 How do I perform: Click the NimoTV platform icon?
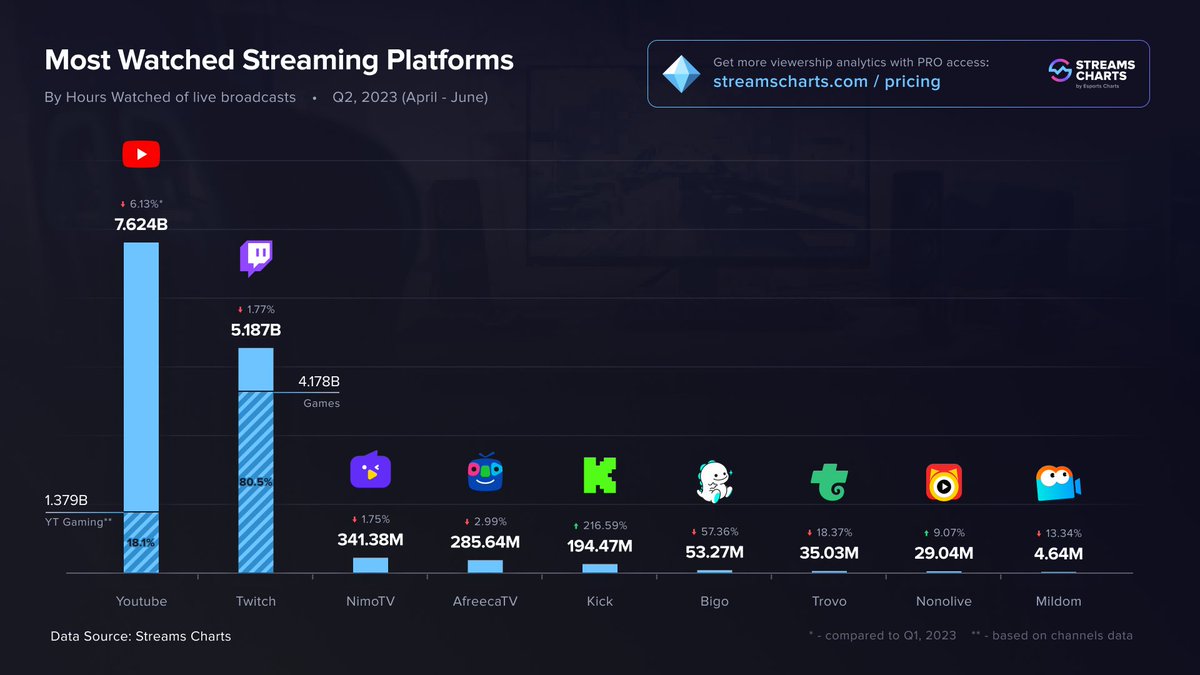pos(371,470)
